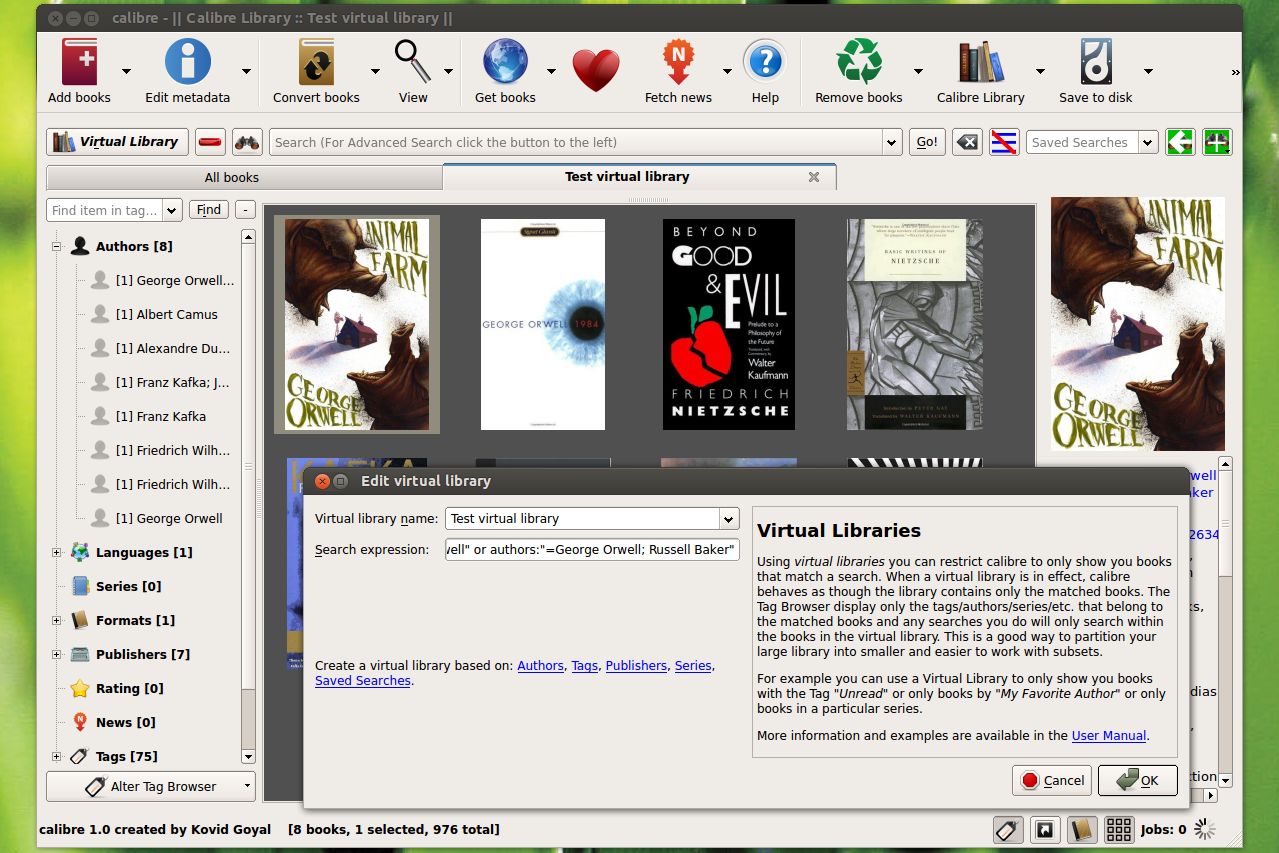This screenshot has width=1279, height=853.
Task: Click the Fetch news icon
Action: [678, 62]
